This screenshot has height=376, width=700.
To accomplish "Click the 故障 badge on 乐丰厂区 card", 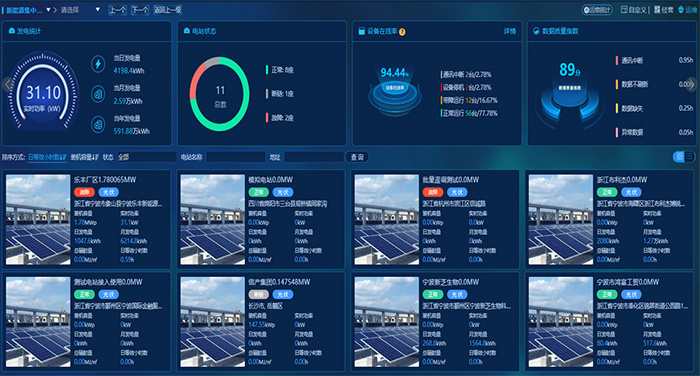I will coord(84,192).
